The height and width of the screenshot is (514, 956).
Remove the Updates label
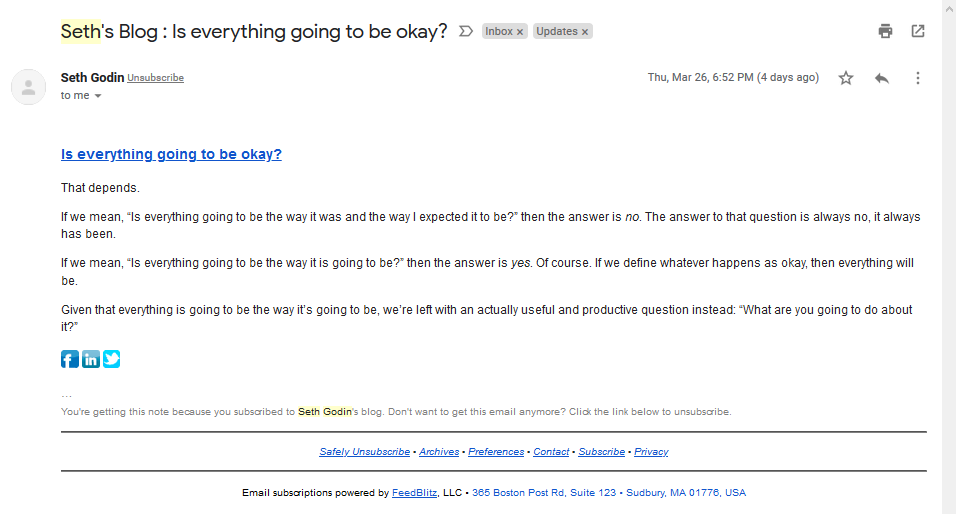point(585,32)
